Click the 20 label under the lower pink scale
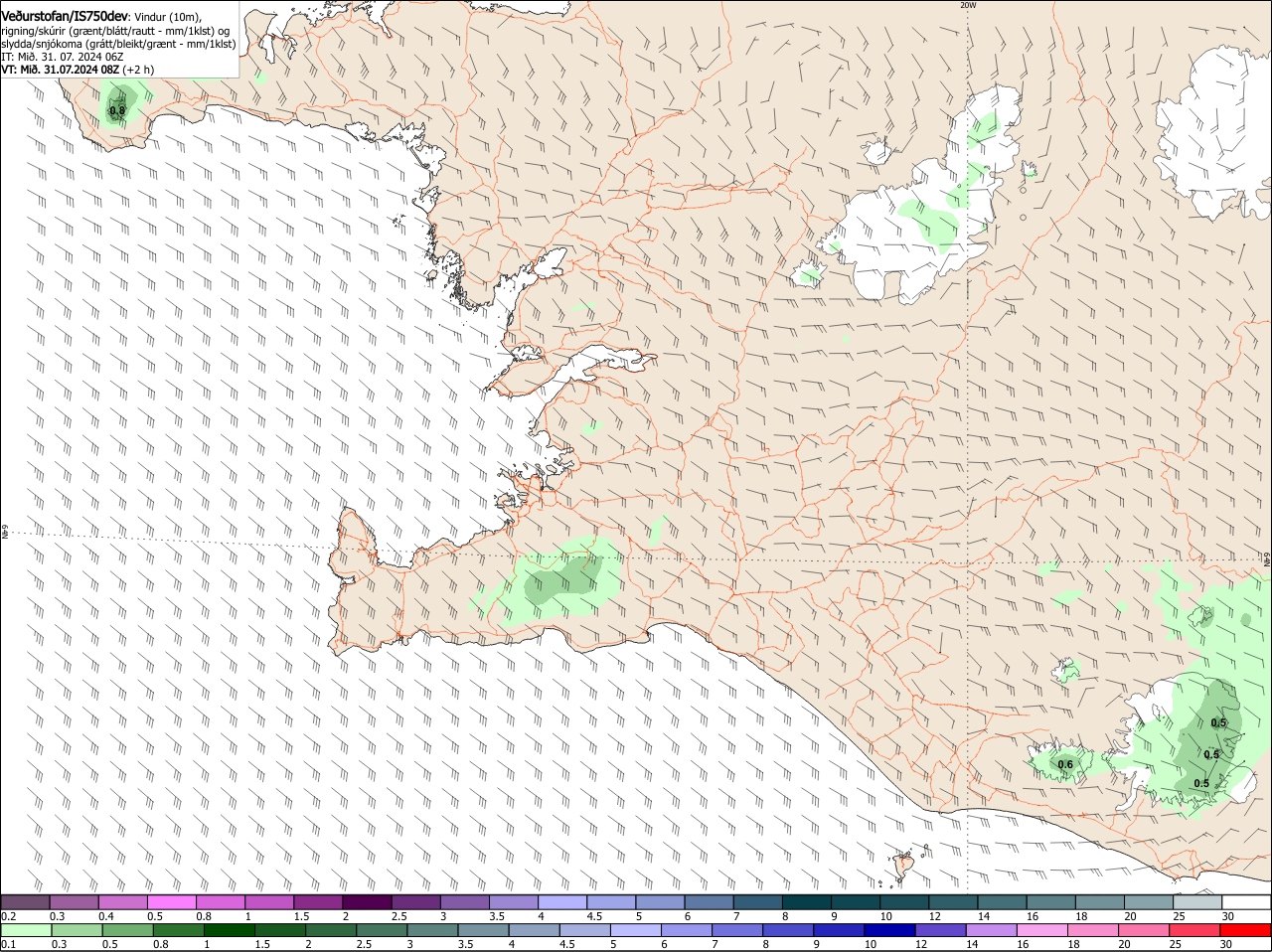Viewport: 1272px width, 952px height. coord(1126,944)
